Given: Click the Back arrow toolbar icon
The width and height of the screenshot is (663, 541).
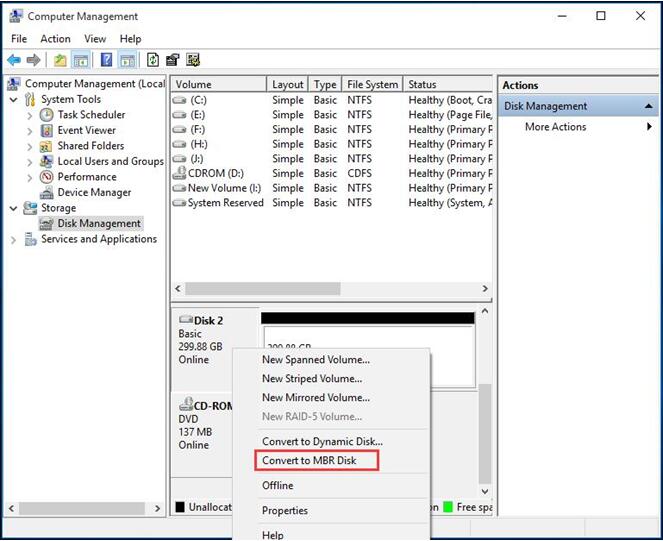Looking at the screenshot, I should click(x=14, y=60).
